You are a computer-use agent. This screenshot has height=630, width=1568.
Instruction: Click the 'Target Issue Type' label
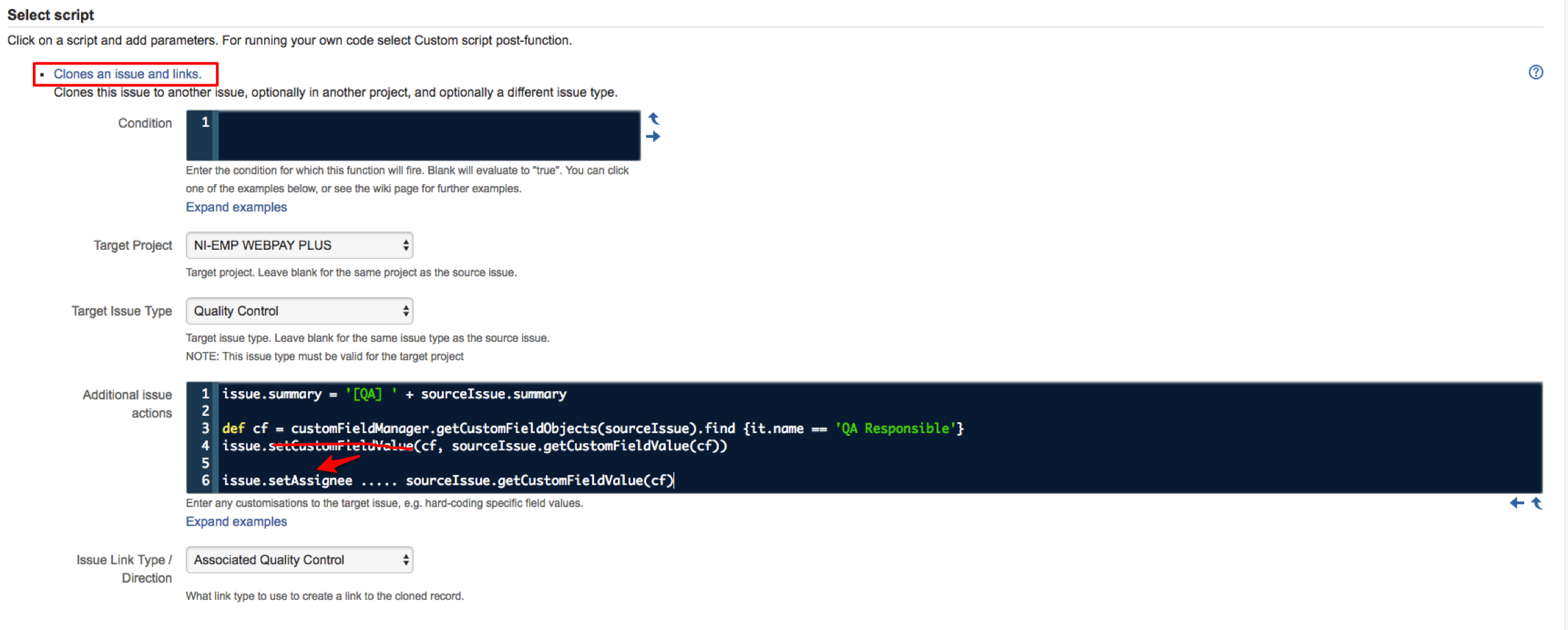tap(121, 312)
